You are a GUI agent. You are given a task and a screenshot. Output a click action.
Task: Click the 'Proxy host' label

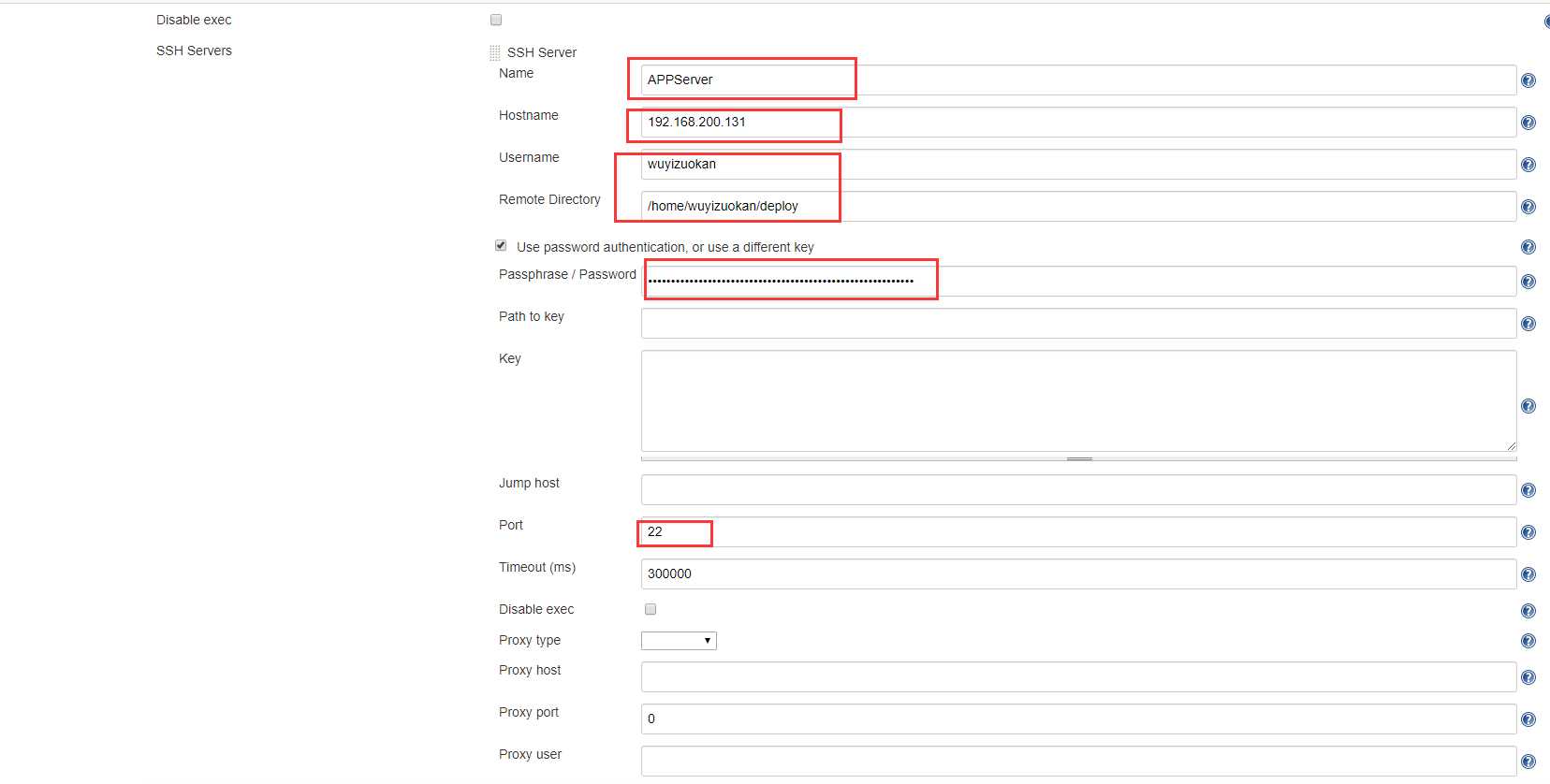[530, 670]
